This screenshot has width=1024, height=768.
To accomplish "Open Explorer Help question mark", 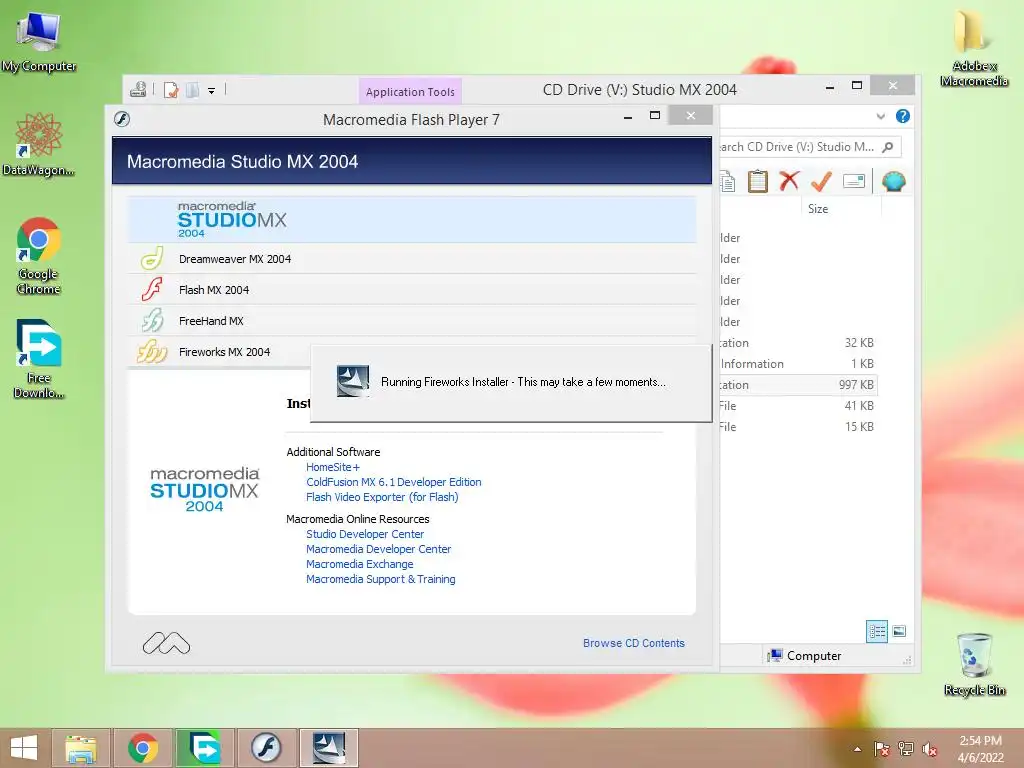I will [903, 116].
